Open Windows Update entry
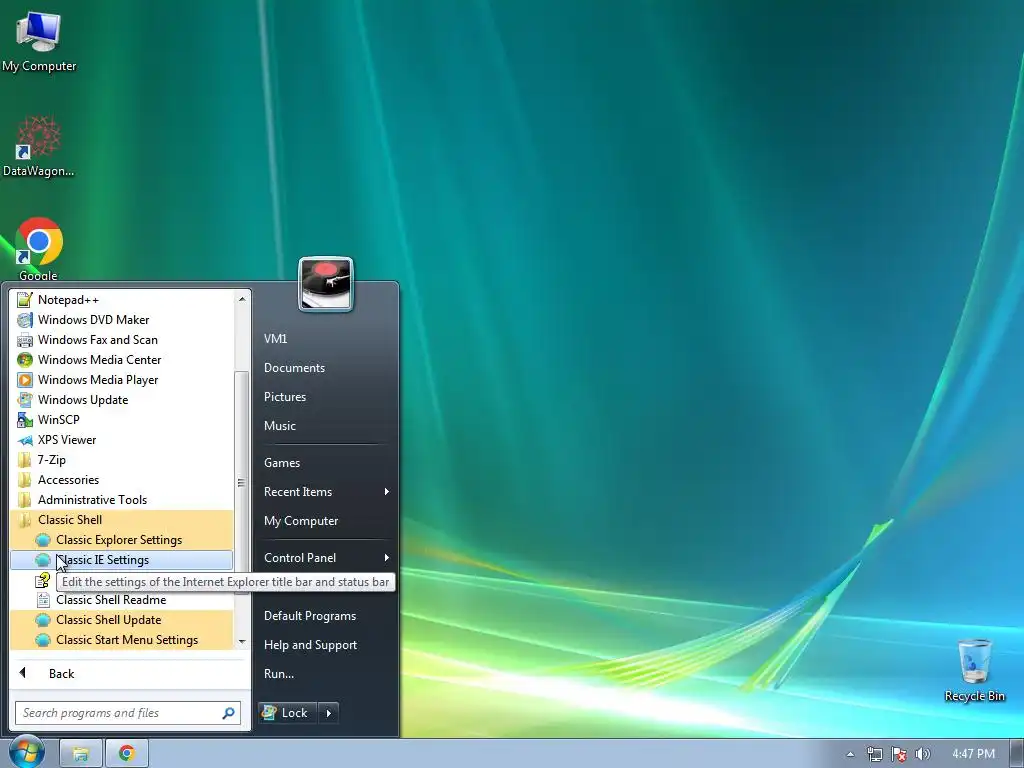Viewport: 1024px width, 768px height. pyautogui.click(x=121, y=400)
